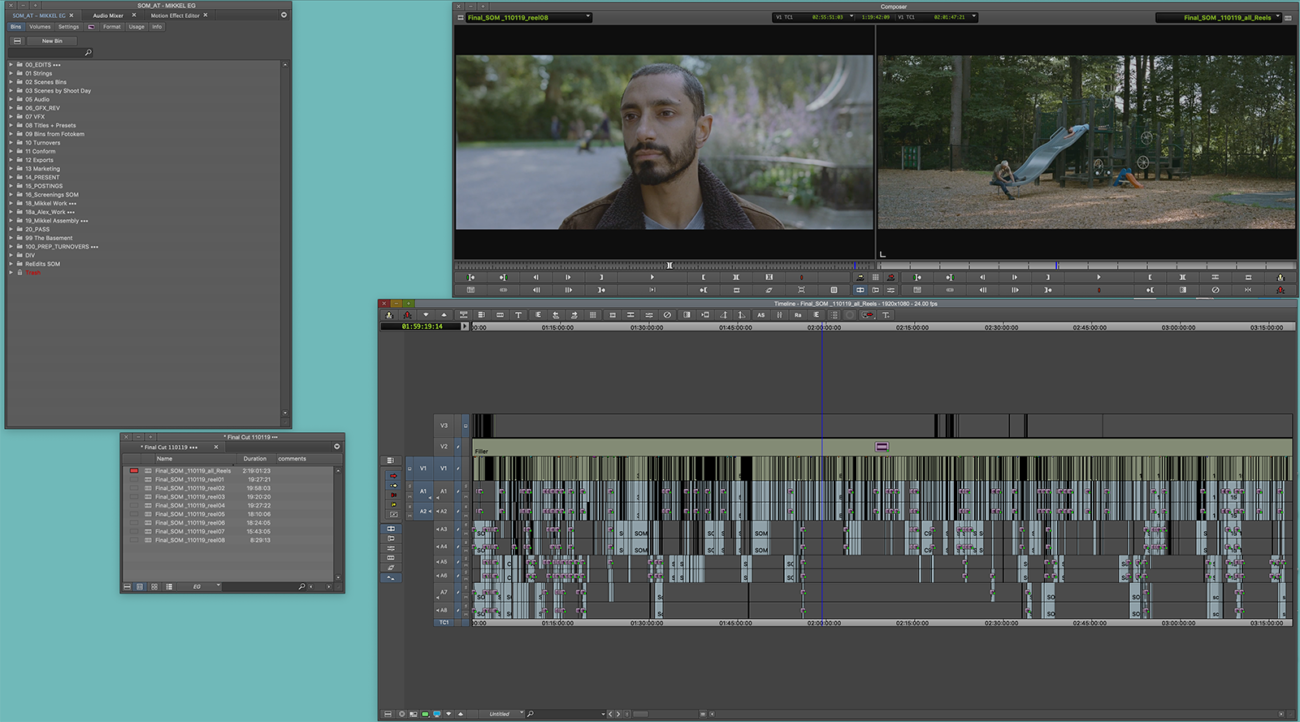Enable the red Segment Overwrite smart tool
The image size is (1300, 722).
394,476
